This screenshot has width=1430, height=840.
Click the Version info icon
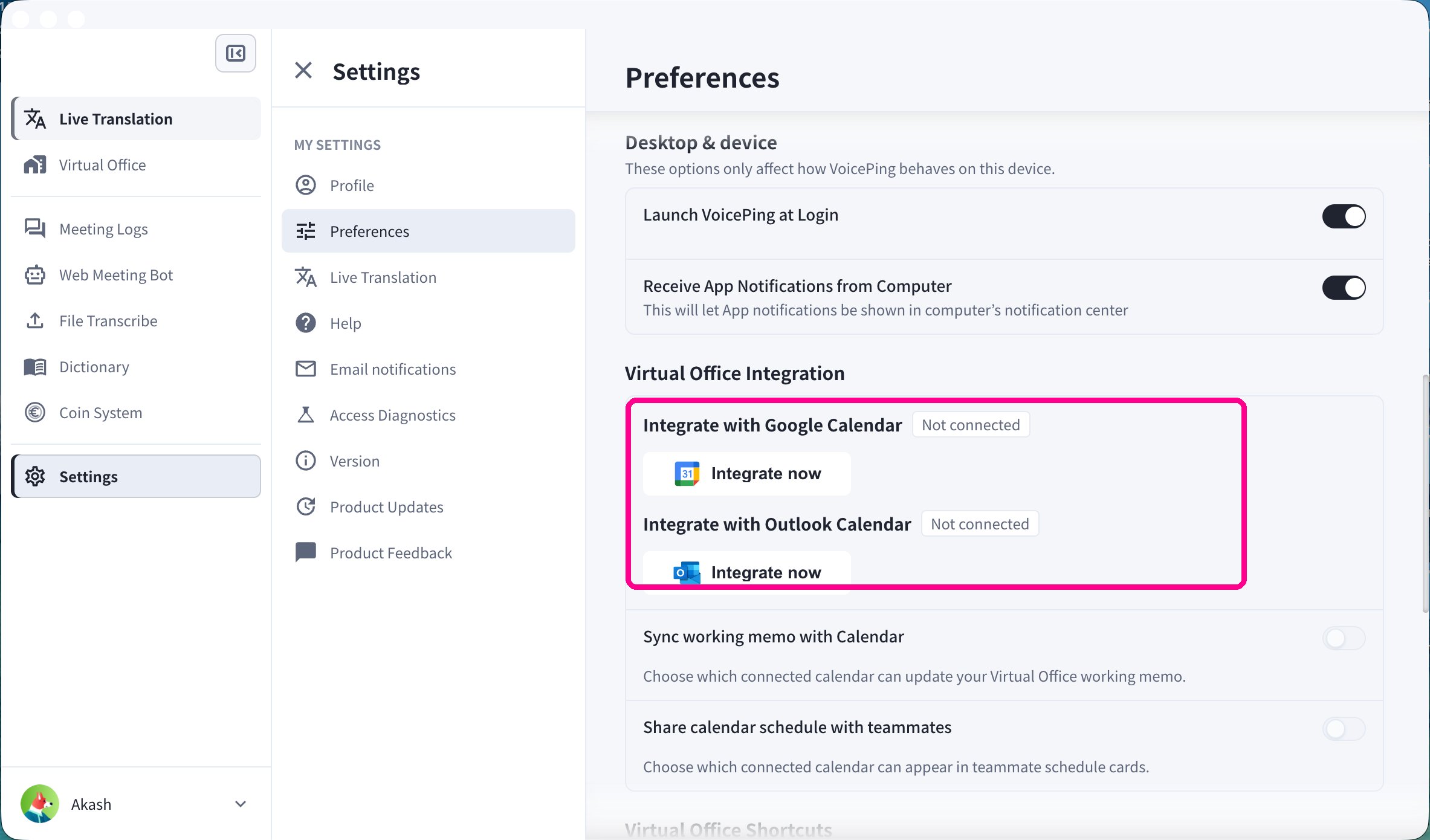pos(306,461)
